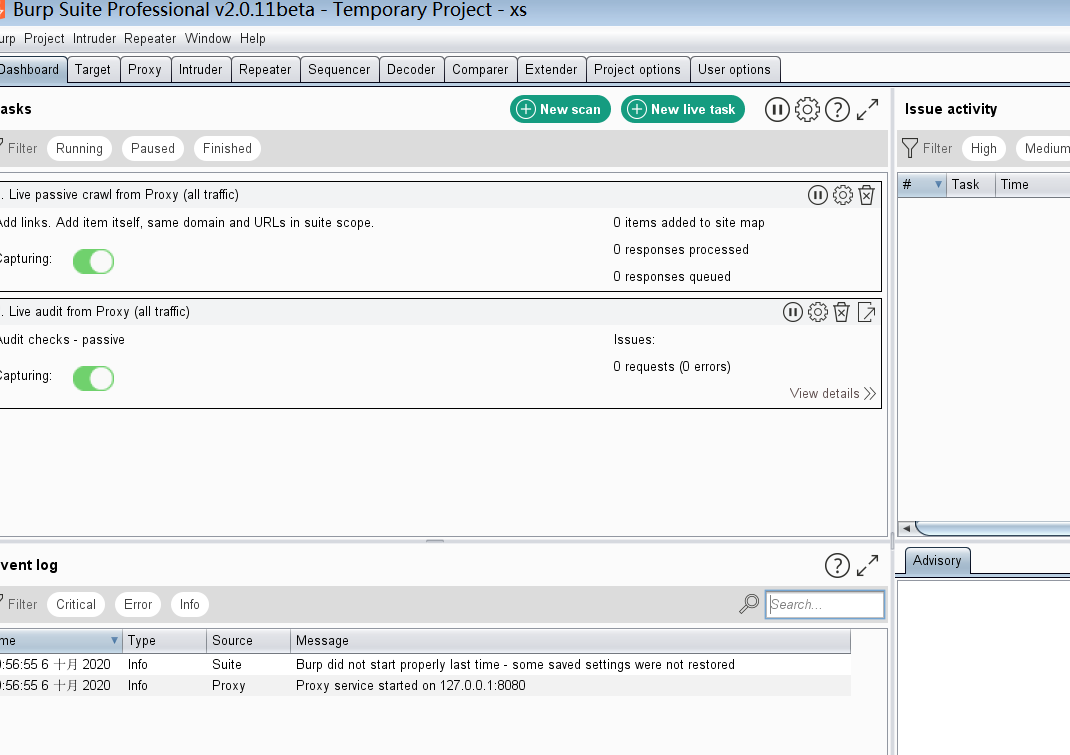Screen dimensions: 1070x755
Task: Click the 'Audit checks - passive' description
Action: click(x=61, y=339)
